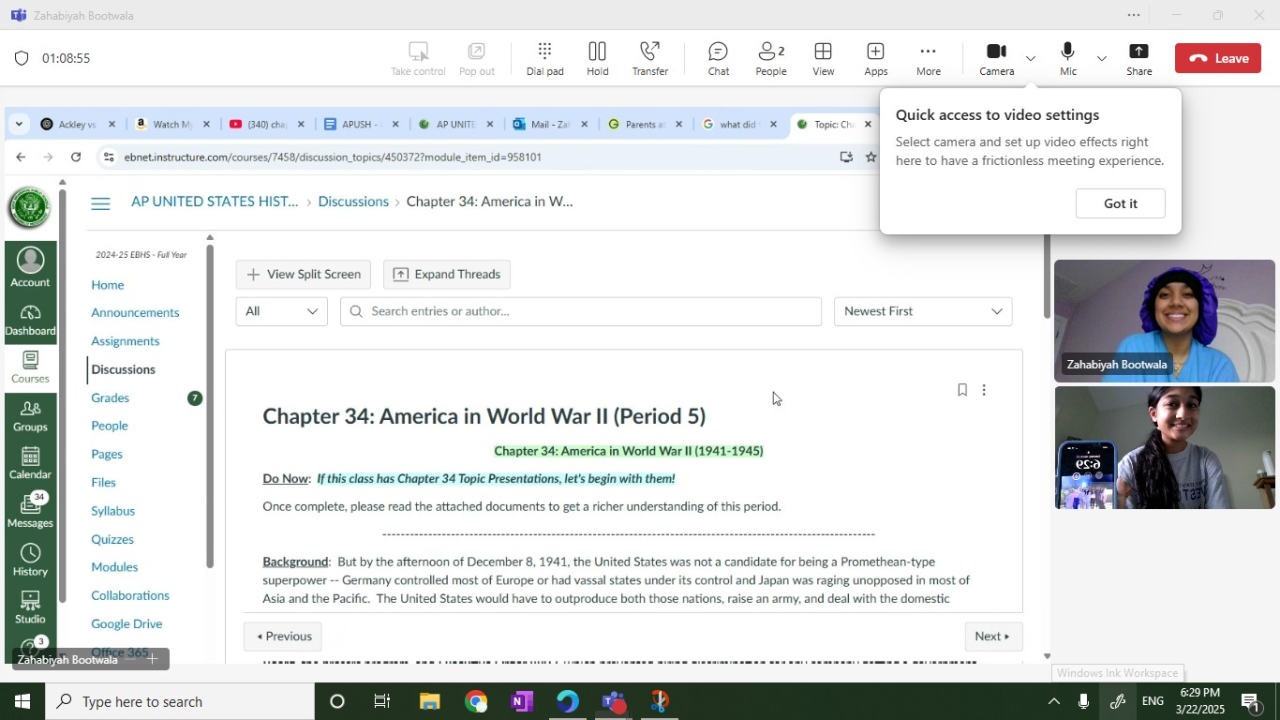Open the course Syllabus

[x=113, y=511]
